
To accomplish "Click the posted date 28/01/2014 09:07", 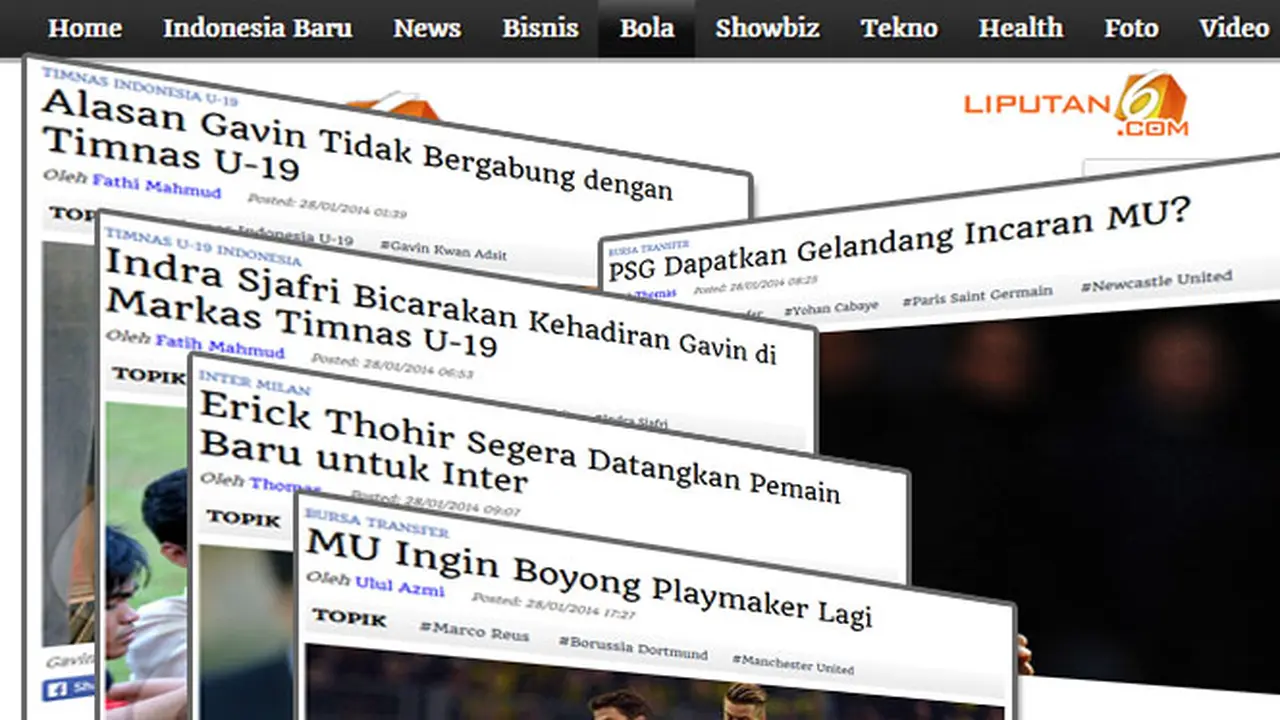I will pos(434,502).
